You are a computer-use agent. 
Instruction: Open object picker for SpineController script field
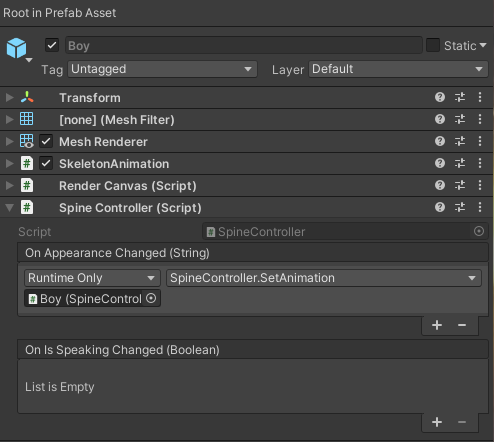tap(479, 231)
